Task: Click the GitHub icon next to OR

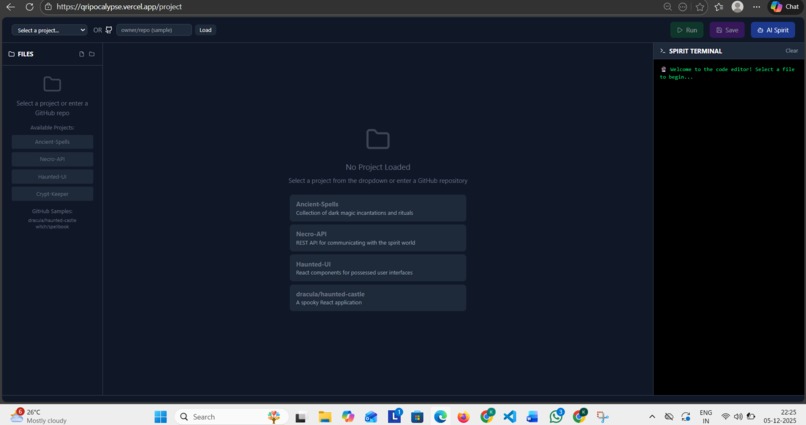Action: point(109,30)
